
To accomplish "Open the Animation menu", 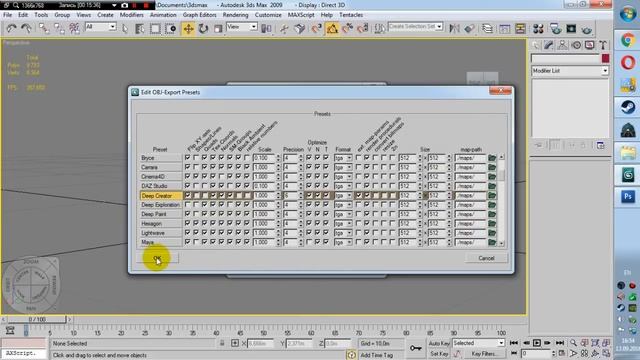I will pyautogui.click(x=163, y=15).
